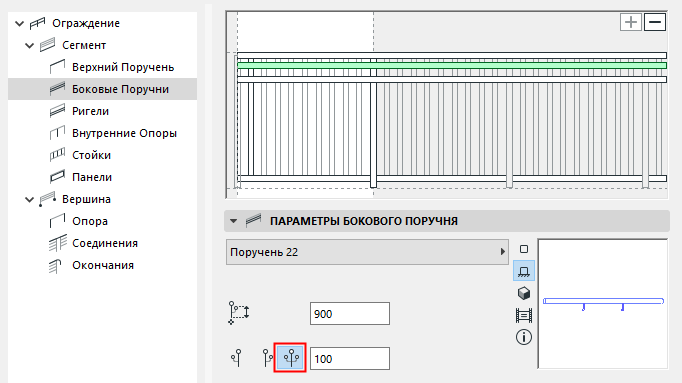Image resolution: width=682 pixels, height=383 pixels.
Task: Select Ограждение in the tree
Action: pyautogui.click(x=86, y=23)
